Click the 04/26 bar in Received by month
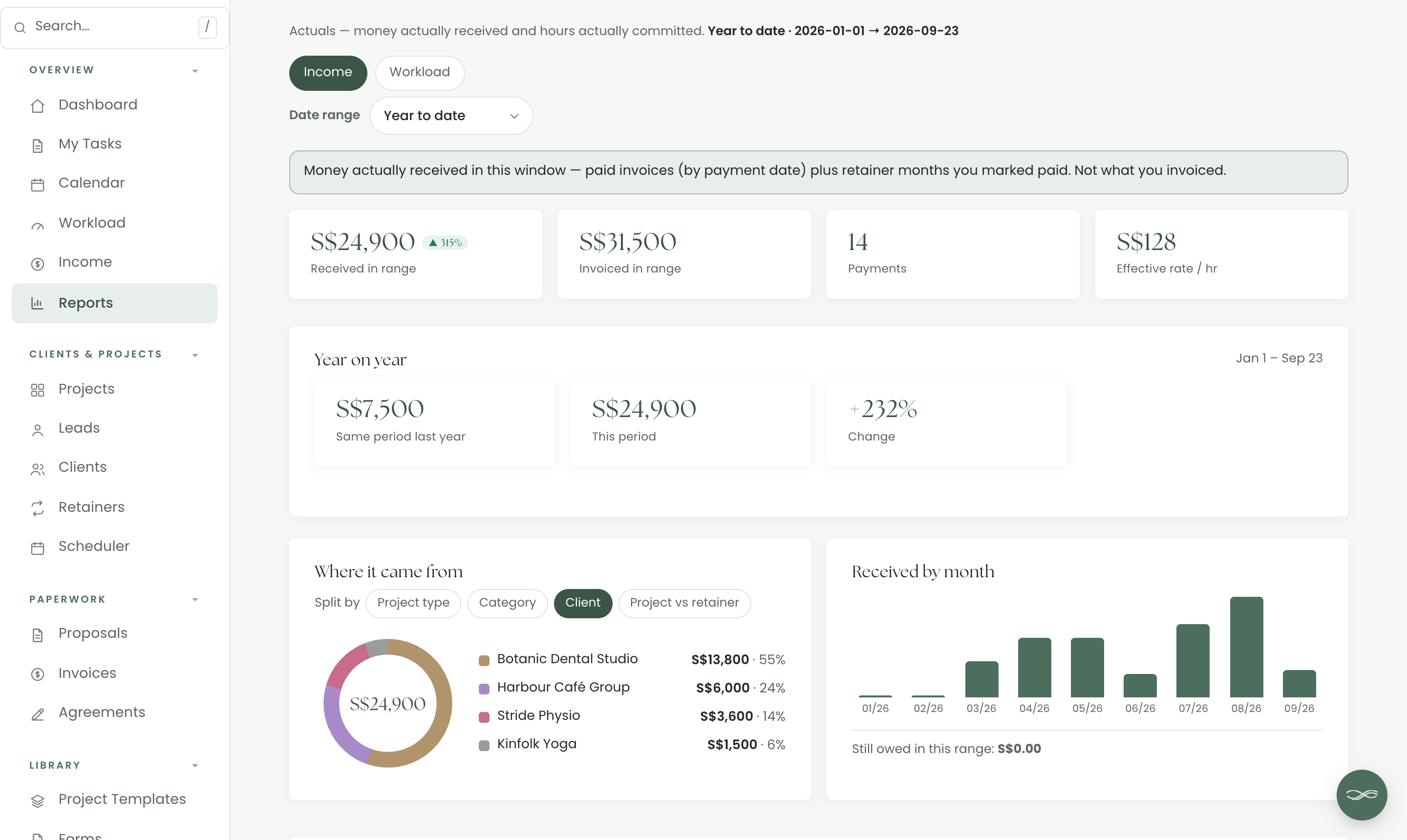This screenshot has width=1407, height=840. tap(1034, 667)
